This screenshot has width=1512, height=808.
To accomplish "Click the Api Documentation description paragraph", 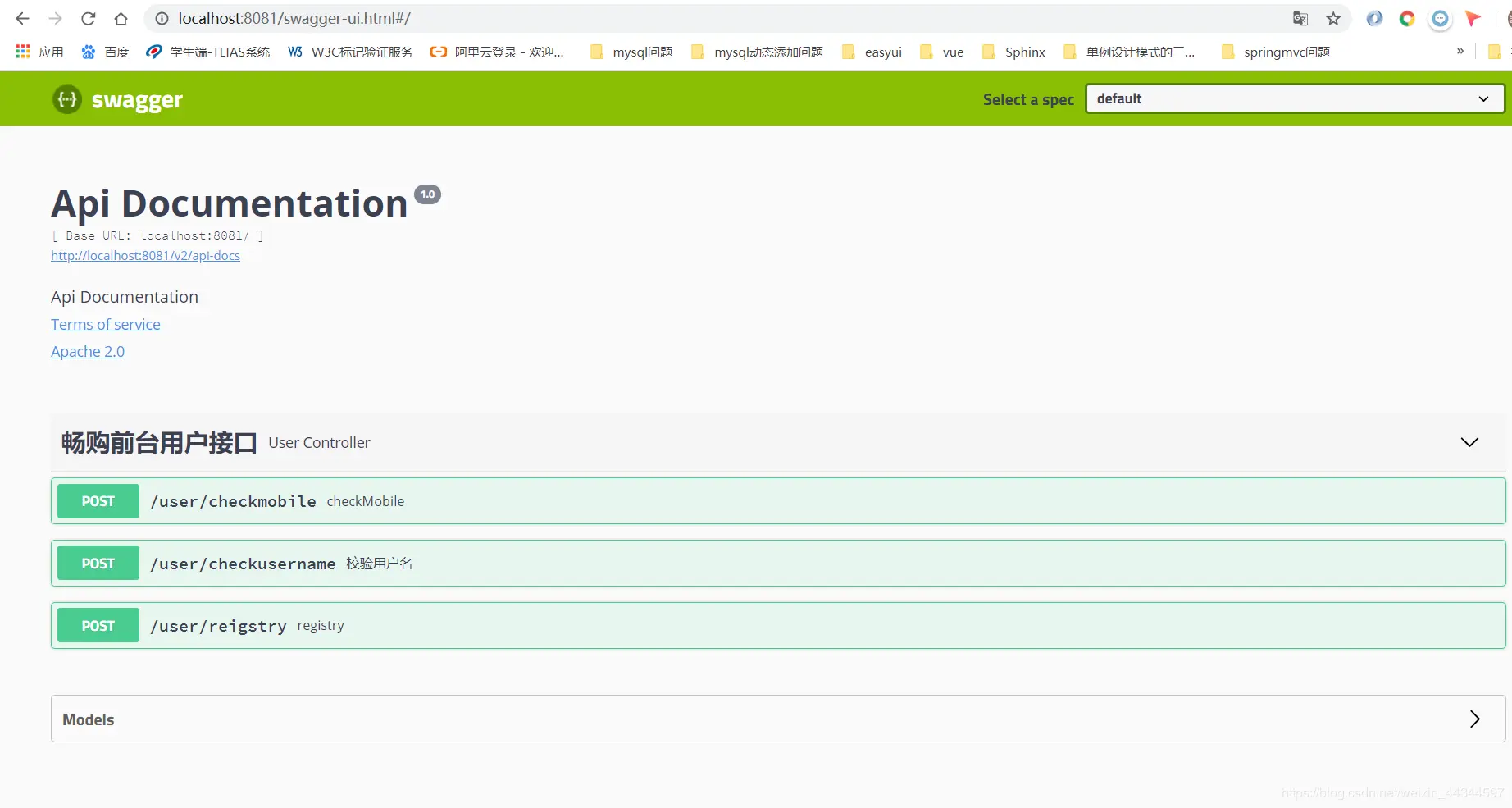I will (x=125, y=297).
